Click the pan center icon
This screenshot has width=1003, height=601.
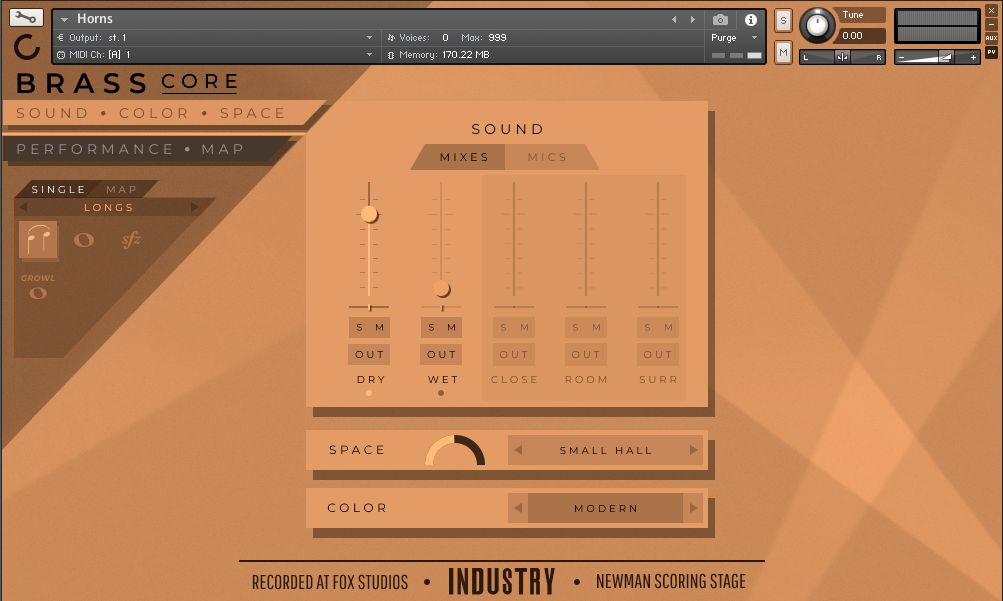coord(842,58)
